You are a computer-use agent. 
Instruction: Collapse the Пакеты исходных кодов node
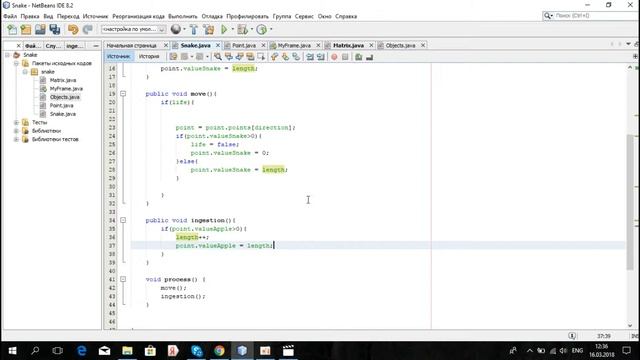coord(16,63)
